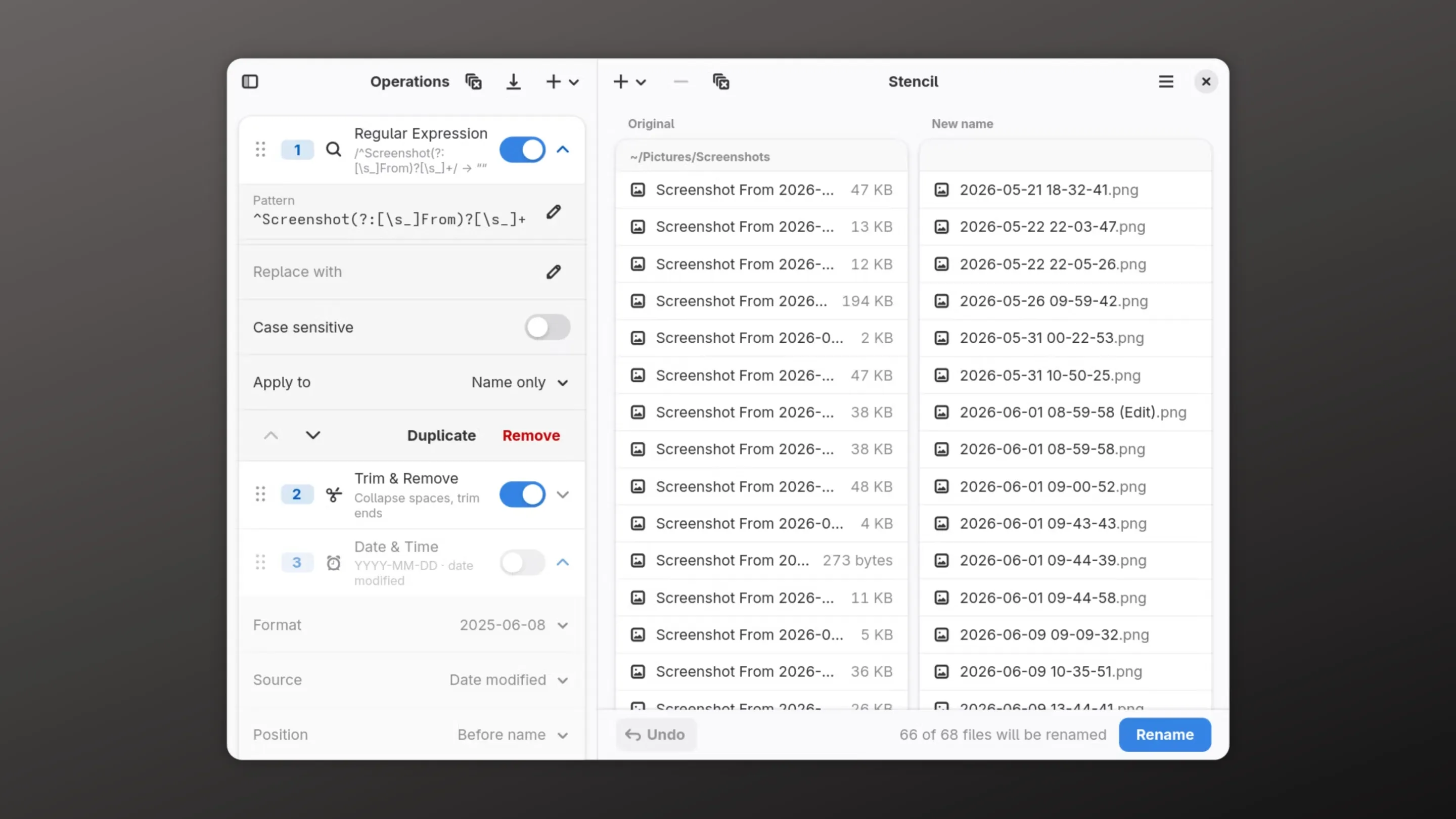Disable the Regular Expression operation toggle
Screen dimensions: 1456x819
(x=522, y=150)
